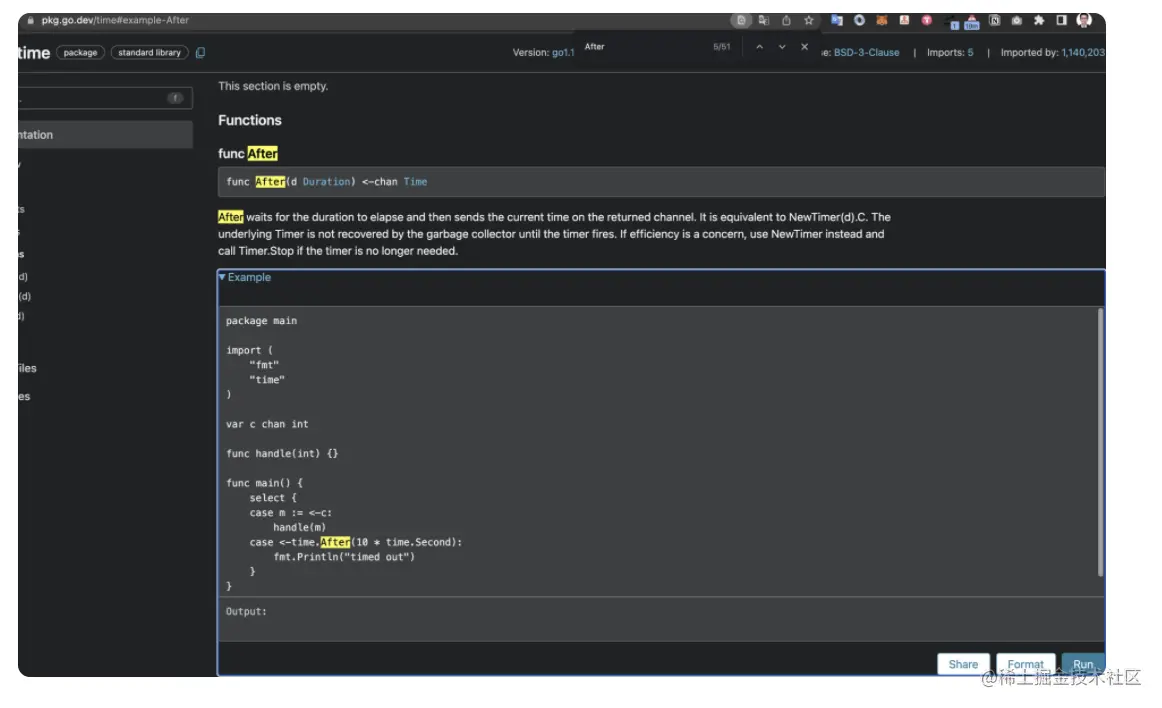This screenshot has width=1162, height=708.
Task: Click the Share button under the example
Action: [963, 664]
